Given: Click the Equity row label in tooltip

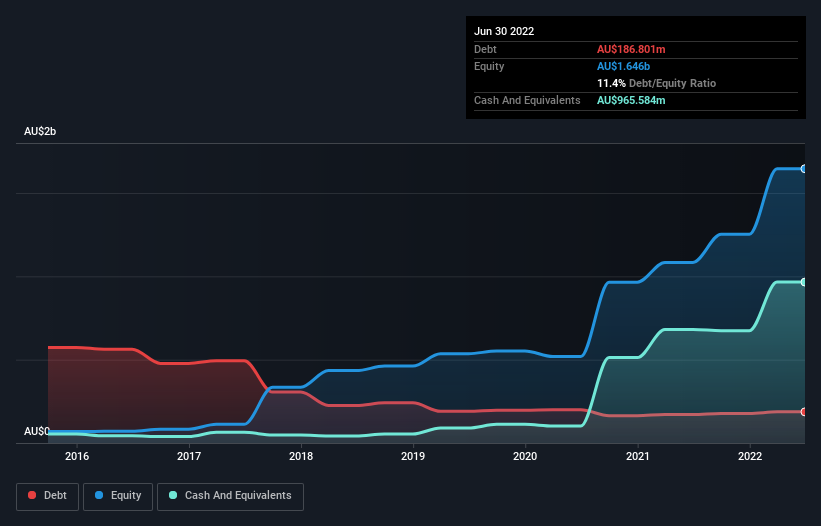Looking at the screenshot, I should pos(489,66).
